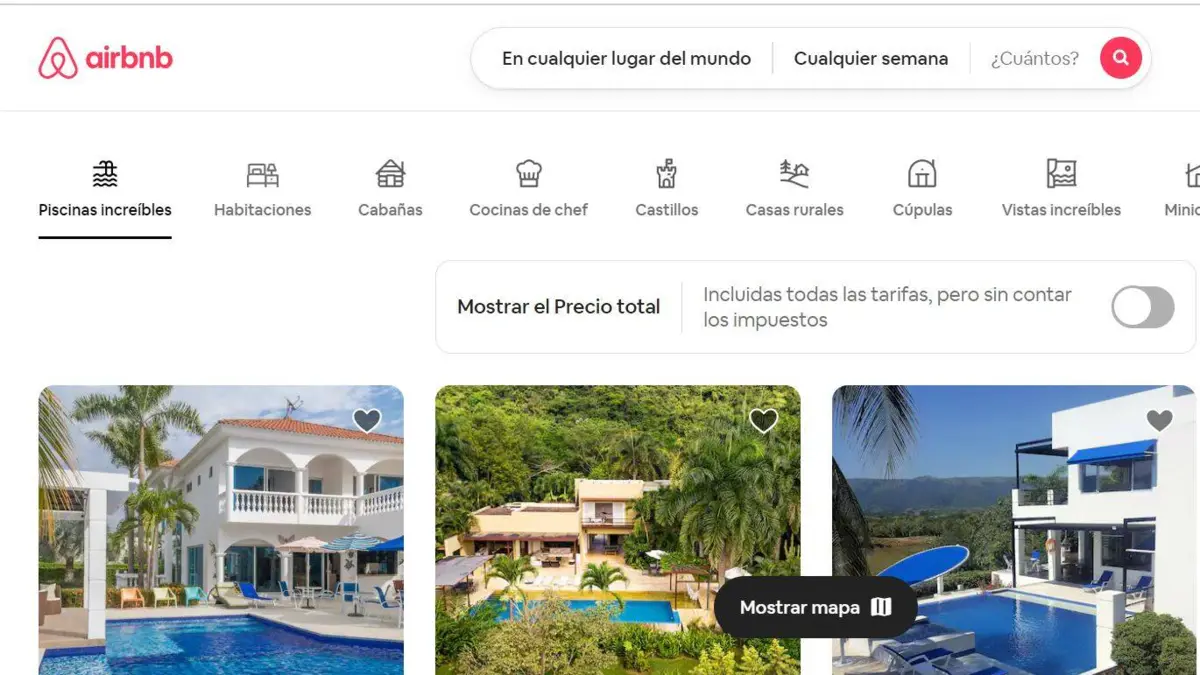Open the white villa with pool photo
Image resolution: width=1200 pixels, height=675 pixels.
click(x=221, y=530)
